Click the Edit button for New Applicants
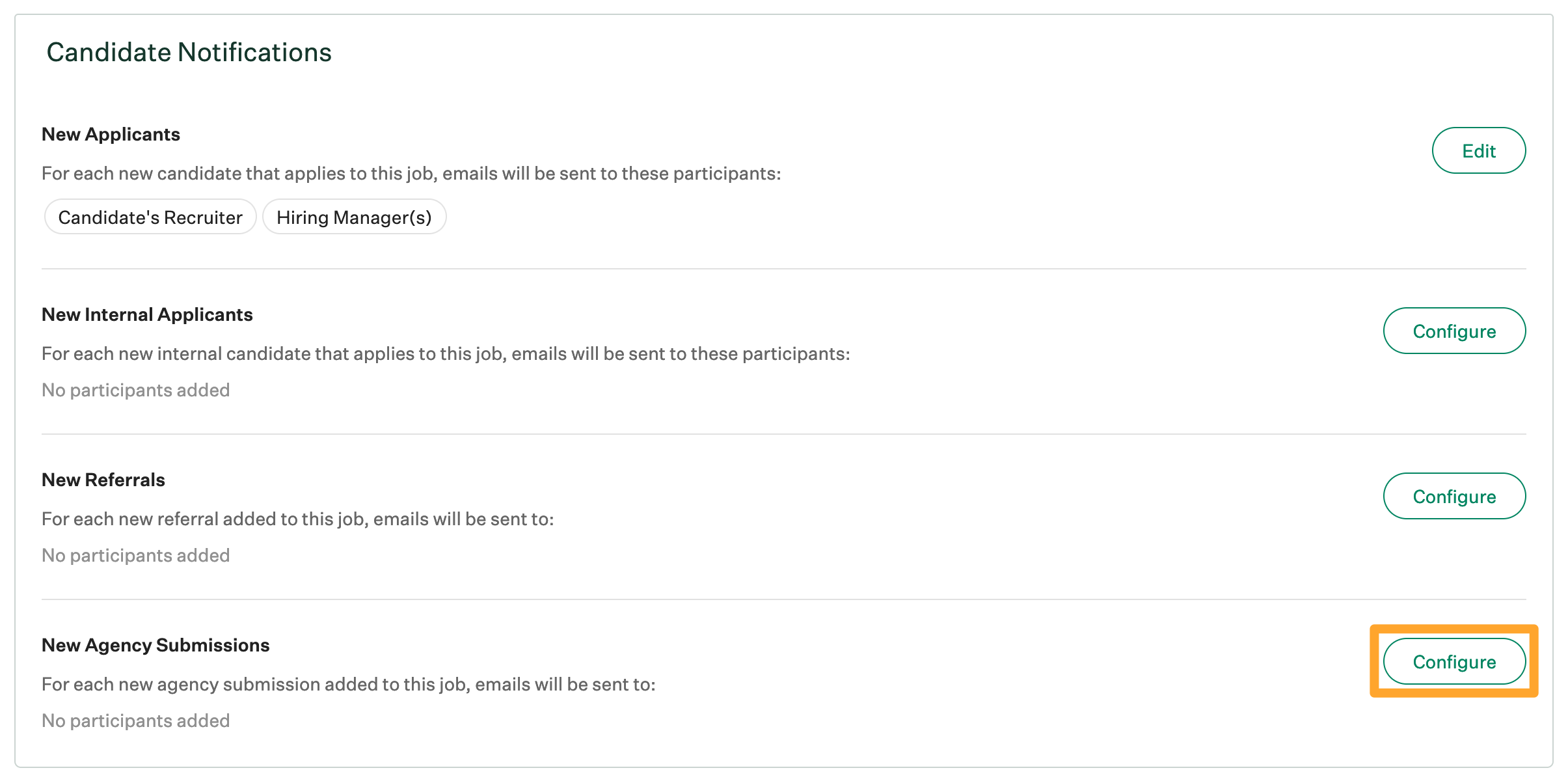The image size is (1568, 781). 1478,150
